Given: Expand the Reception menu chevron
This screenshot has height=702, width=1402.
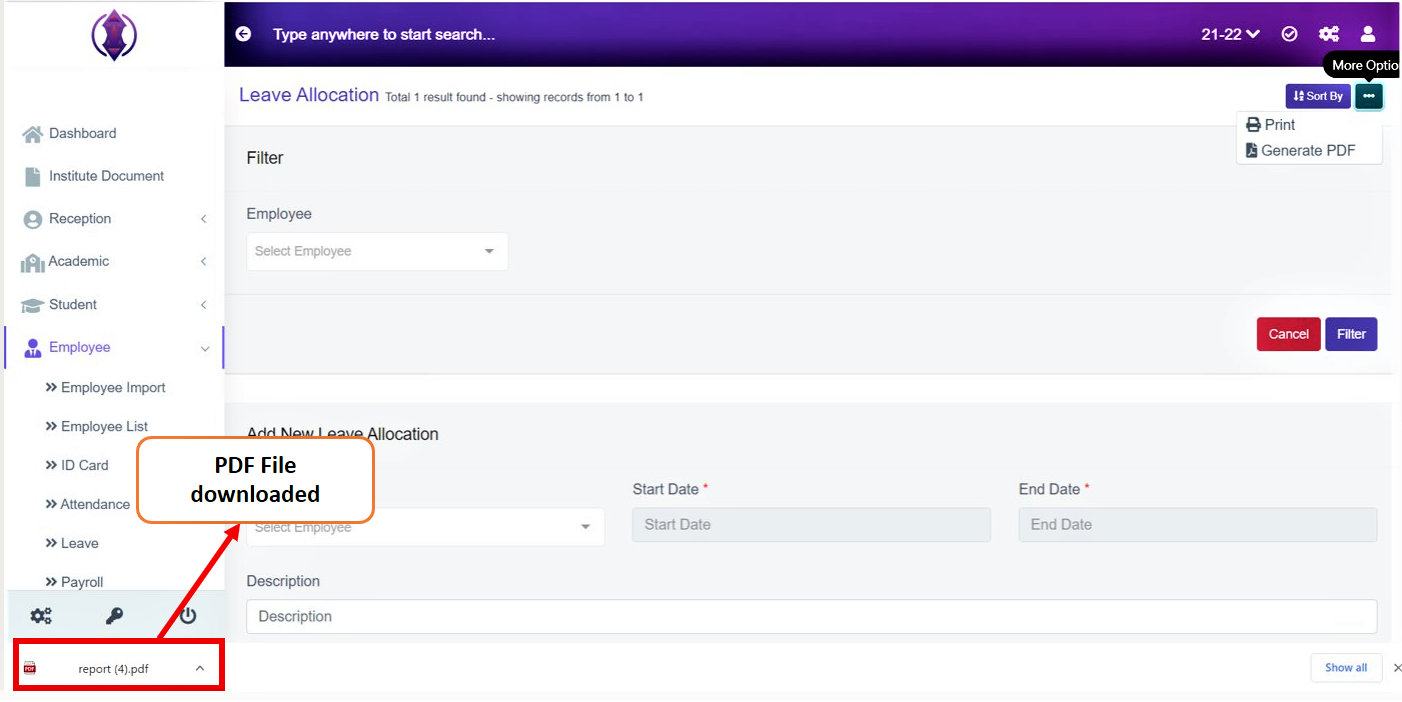Looking at the screenshot, I should coord(203,219).
